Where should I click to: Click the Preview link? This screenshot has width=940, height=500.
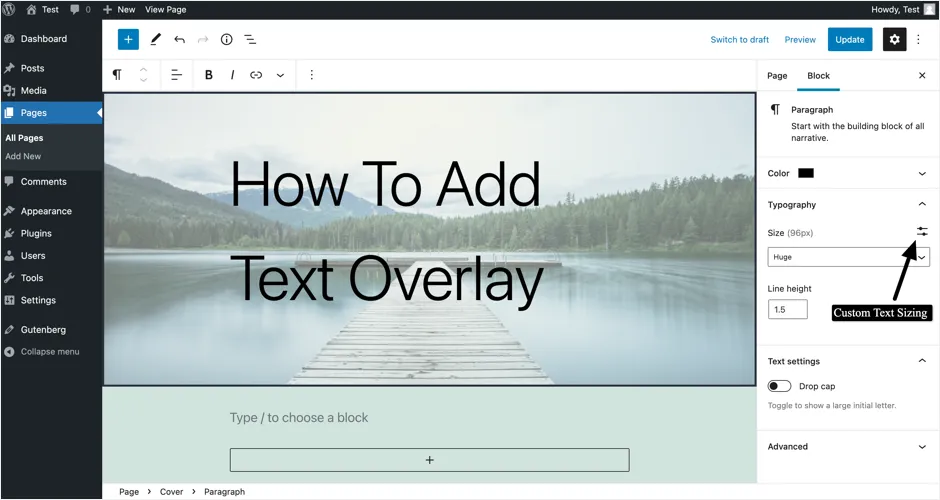[800, 40]
